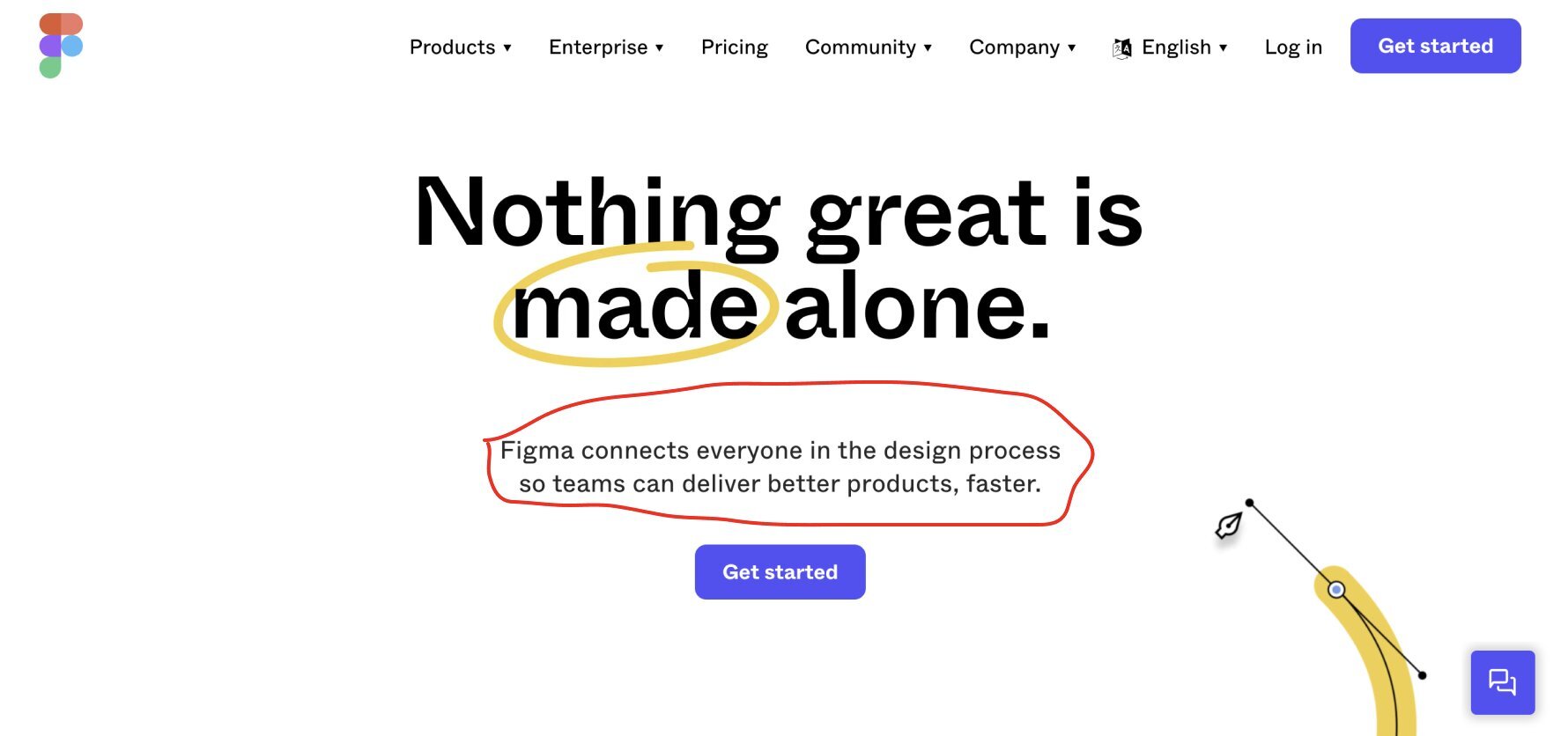The height and width of the screenshot is (736, 1568).
Task: Click the translation icon beside English
Action: [x=1121, y=47]
